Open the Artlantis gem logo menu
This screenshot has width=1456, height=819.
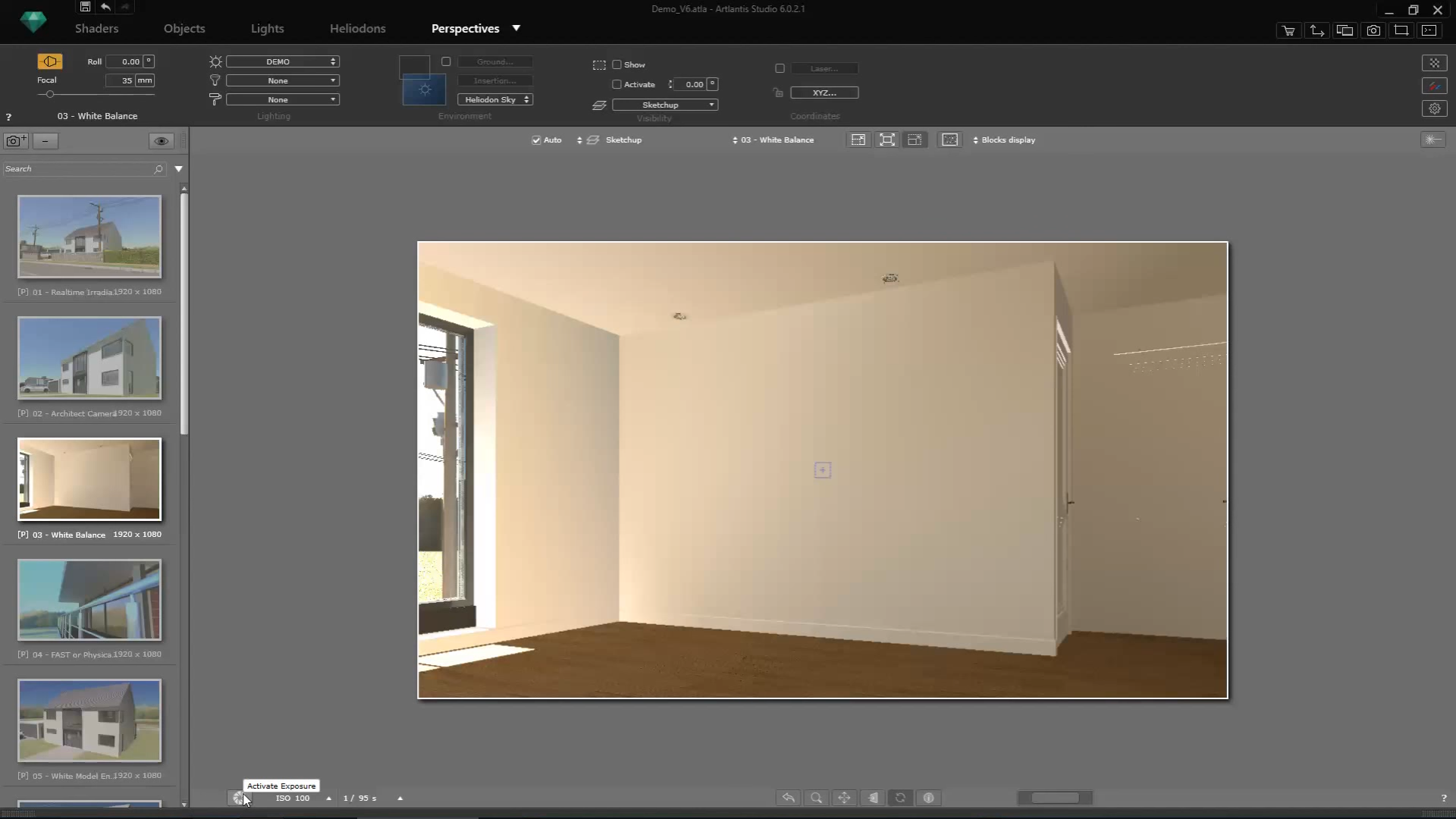(33, 23)
